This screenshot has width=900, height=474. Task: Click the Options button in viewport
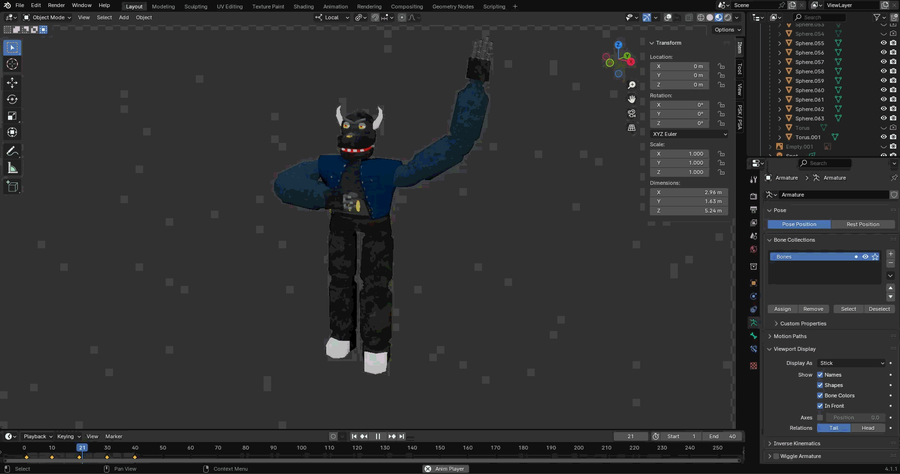click(x=727, y=30)
